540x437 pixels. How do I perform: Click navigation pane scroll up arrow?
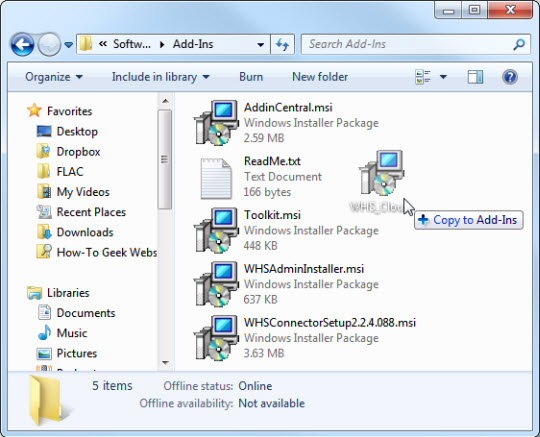[x=165, y=101]
